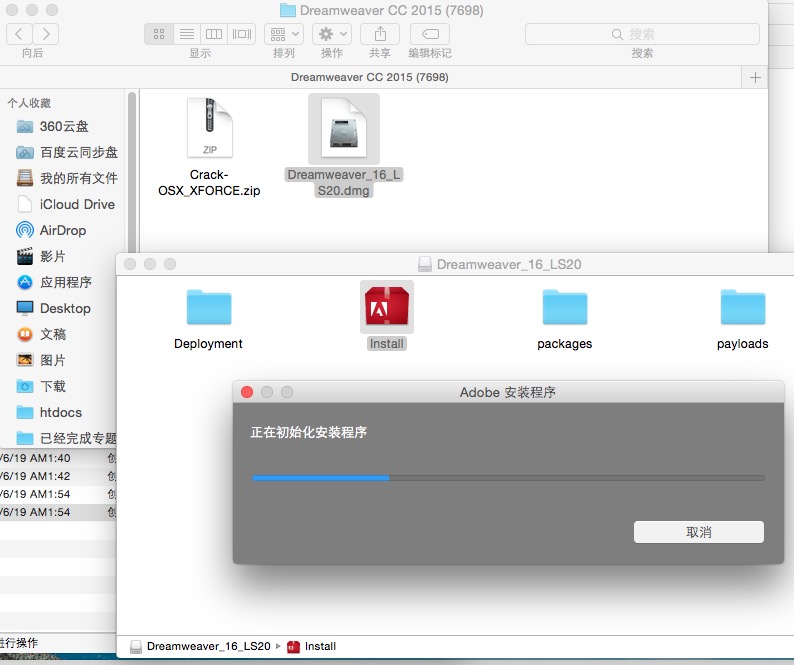
Task: Open htdocs folder in the sidebar
Action: pyautogui.click(x=49, y=412)
